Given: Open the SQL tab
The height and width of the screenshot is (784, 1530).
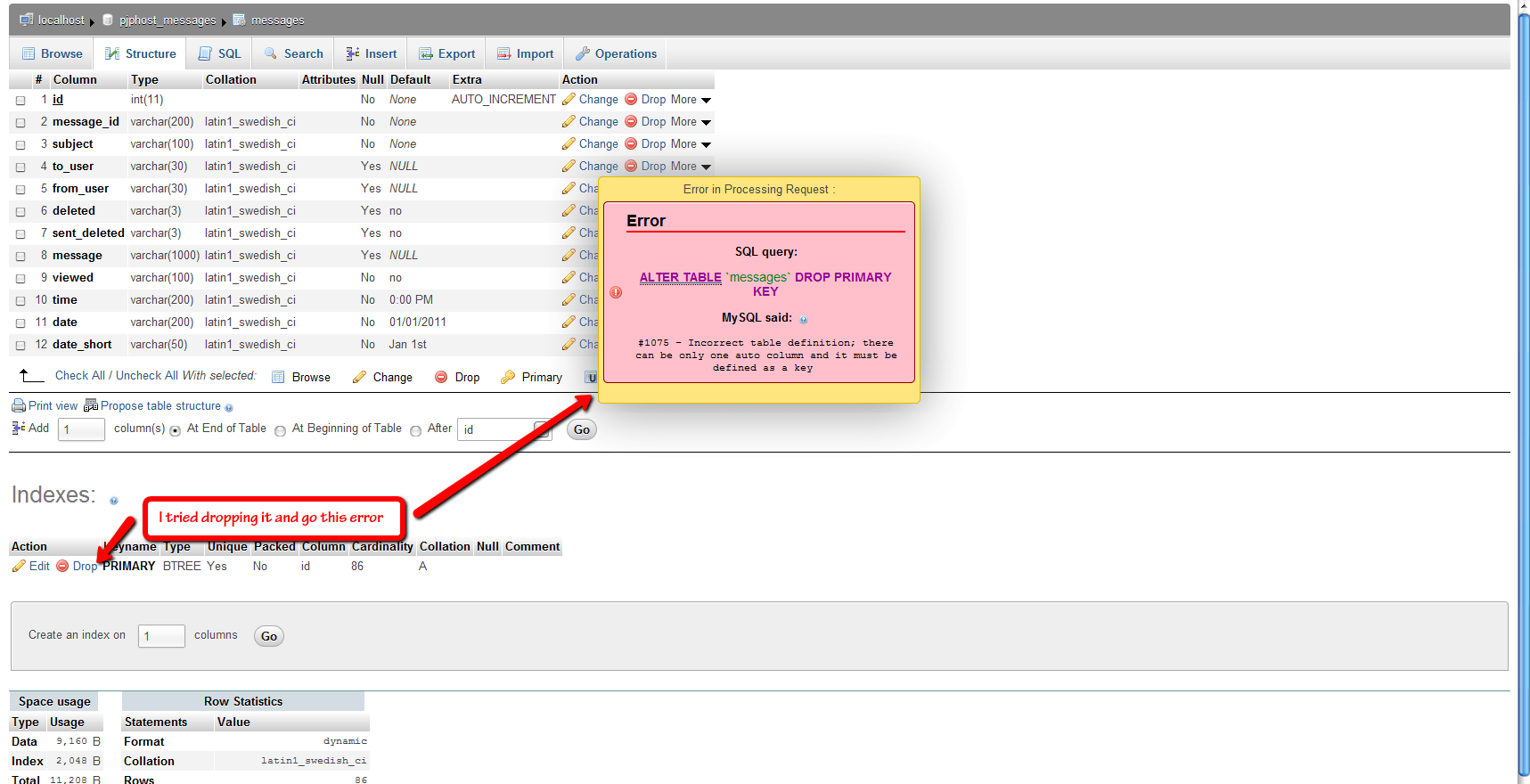Looking at the screenshot, I should pos(220,53).
